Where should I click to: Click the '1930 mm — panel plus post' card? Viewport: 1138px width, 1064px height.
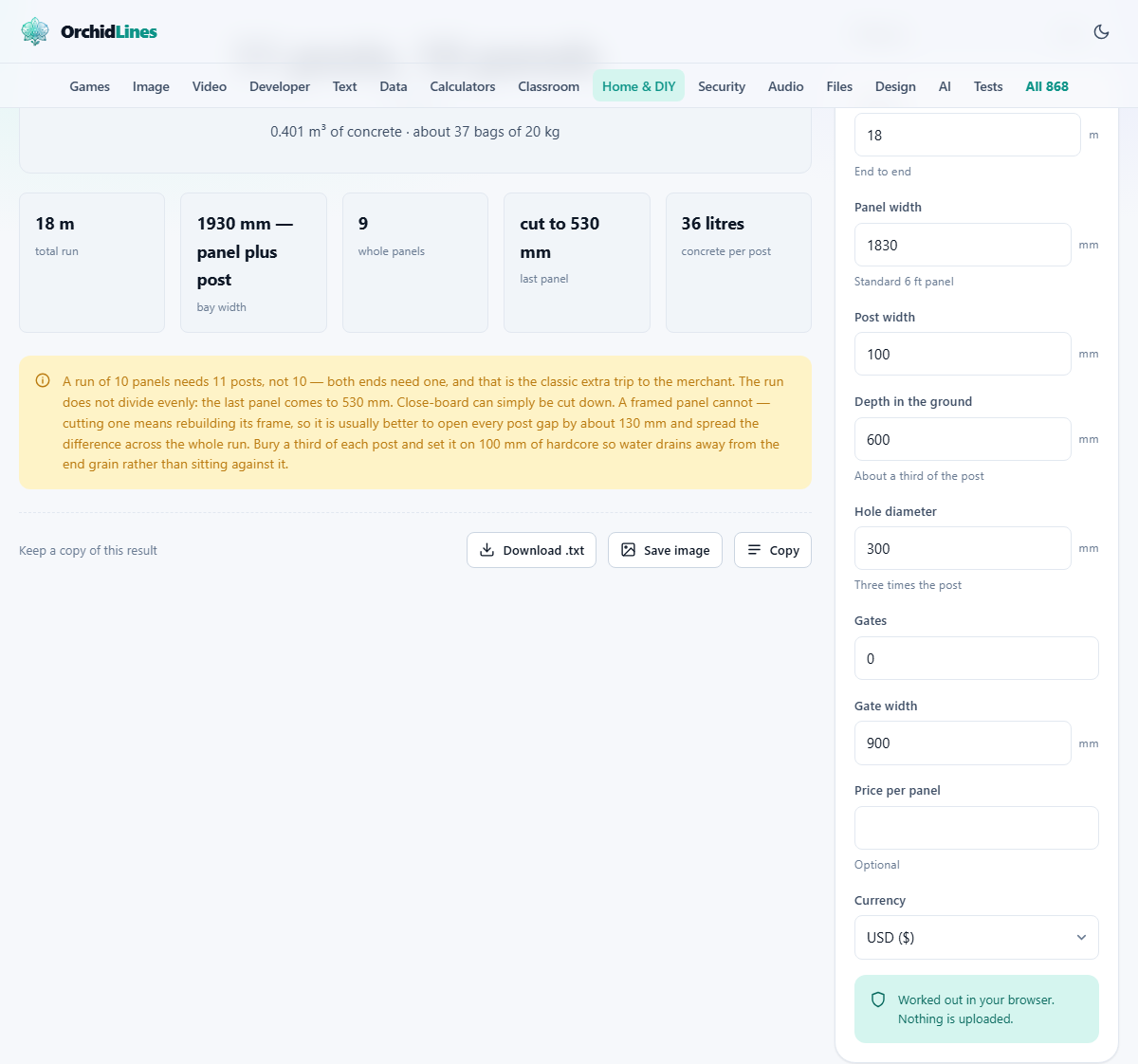[x=253, y=263]
